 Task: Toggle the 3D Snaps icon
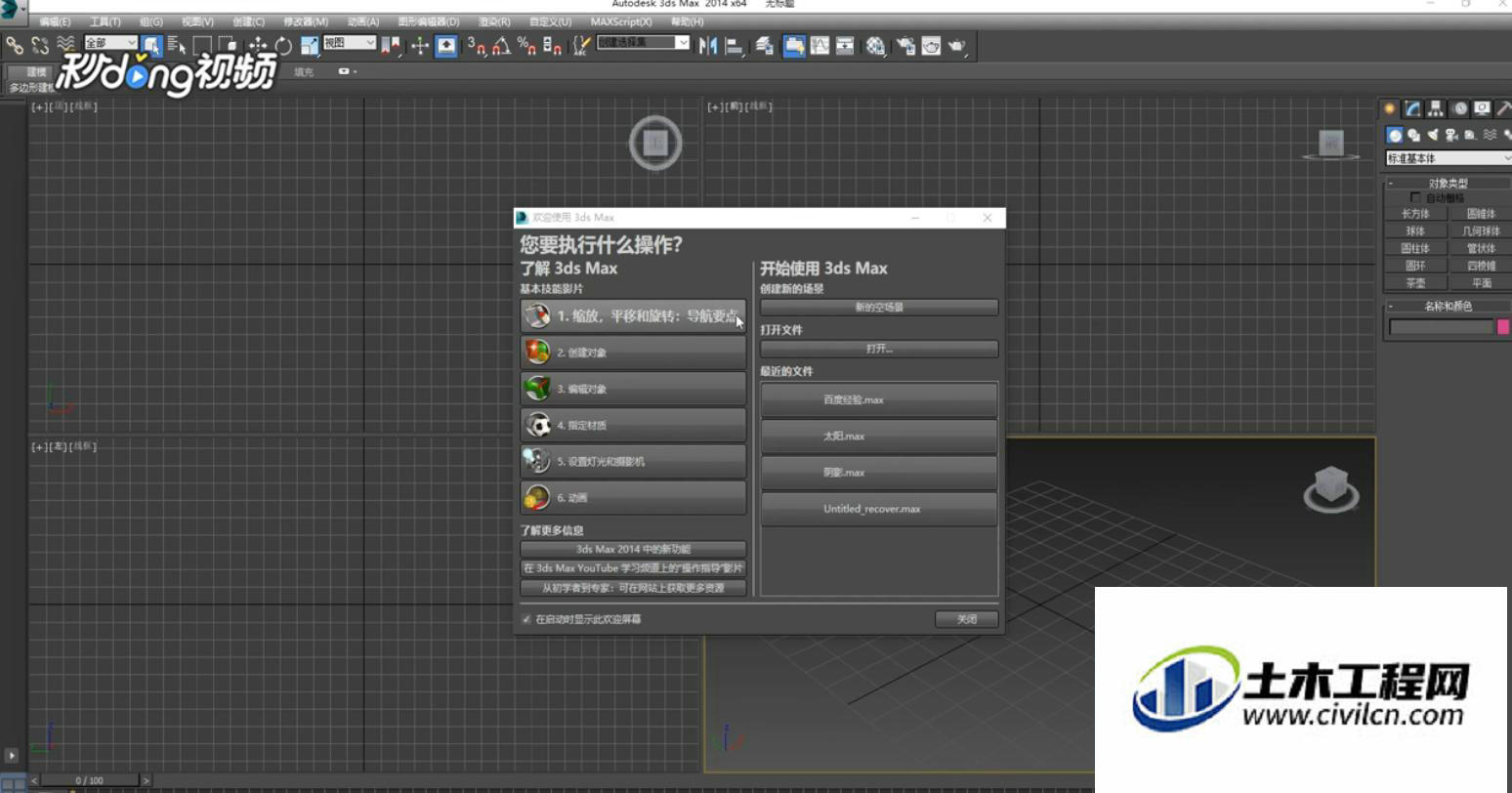tap(477, 45)
